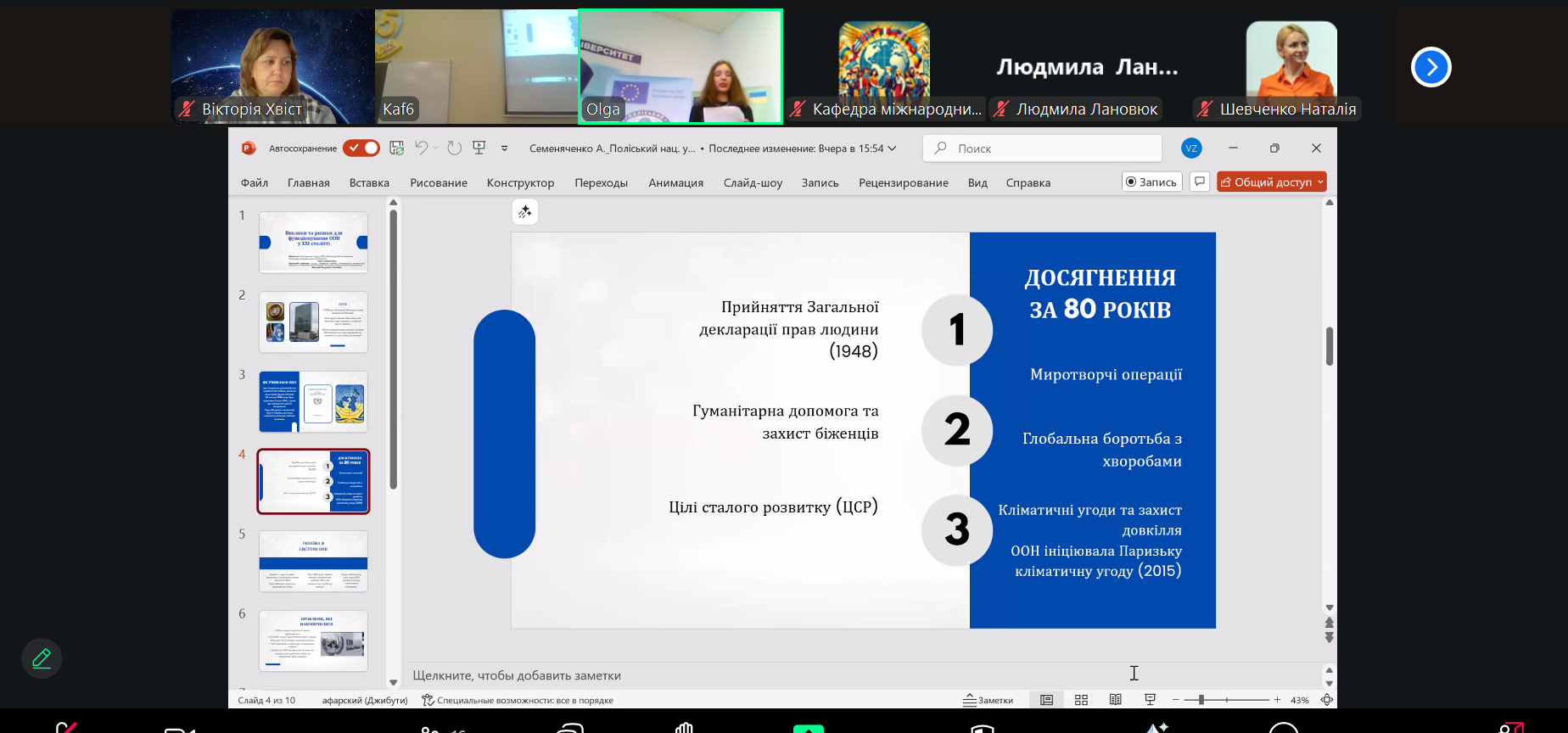Viewport: 1568px width, 733px height.
Task: Expand file name and last-modified dropdown
Action: point(891,148)
